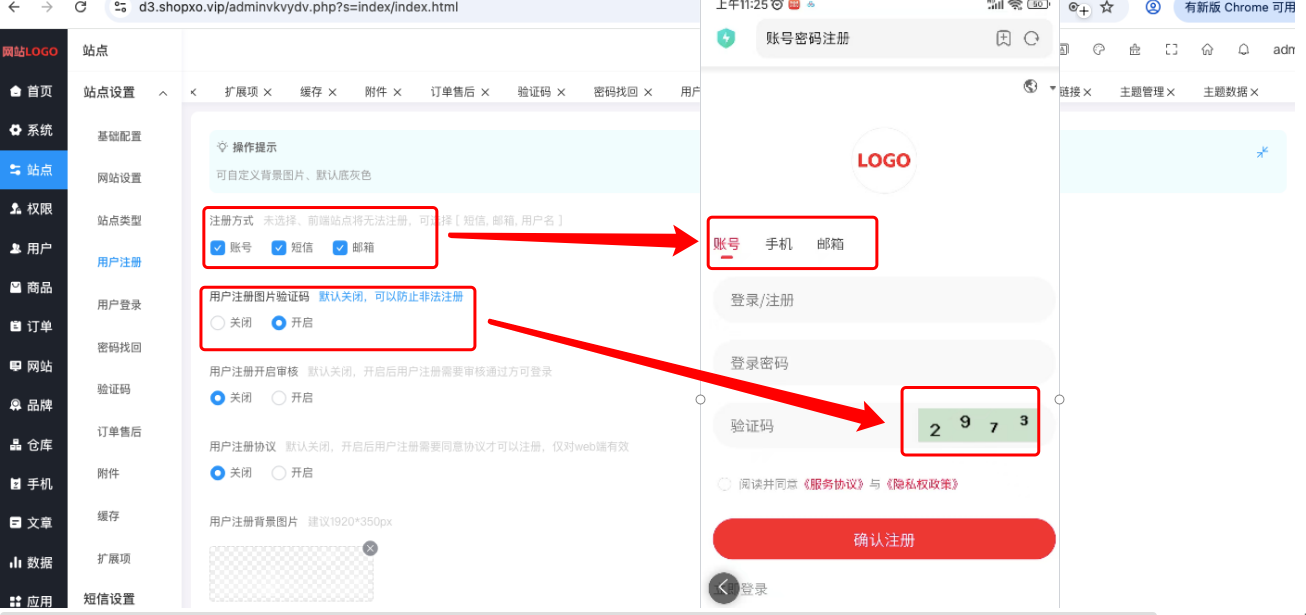
Task: Open the 《隐私权政策》 link
Action: tap(920, 484)
